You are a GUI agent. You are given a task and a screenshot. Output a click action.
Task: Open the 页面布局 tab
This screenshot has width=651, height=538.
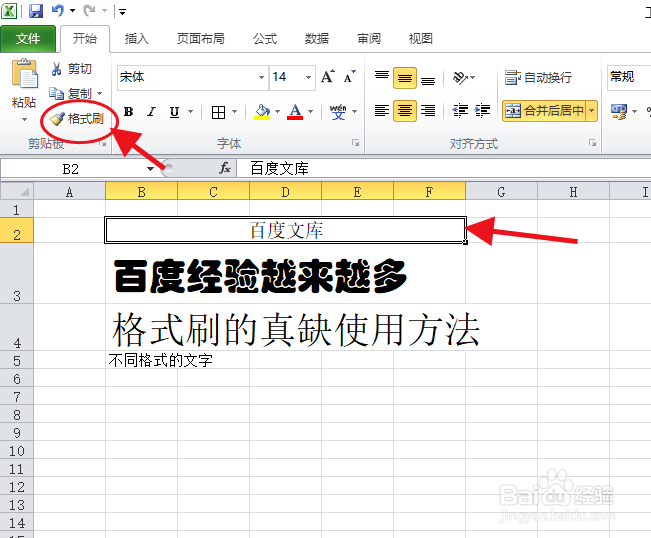201,39
